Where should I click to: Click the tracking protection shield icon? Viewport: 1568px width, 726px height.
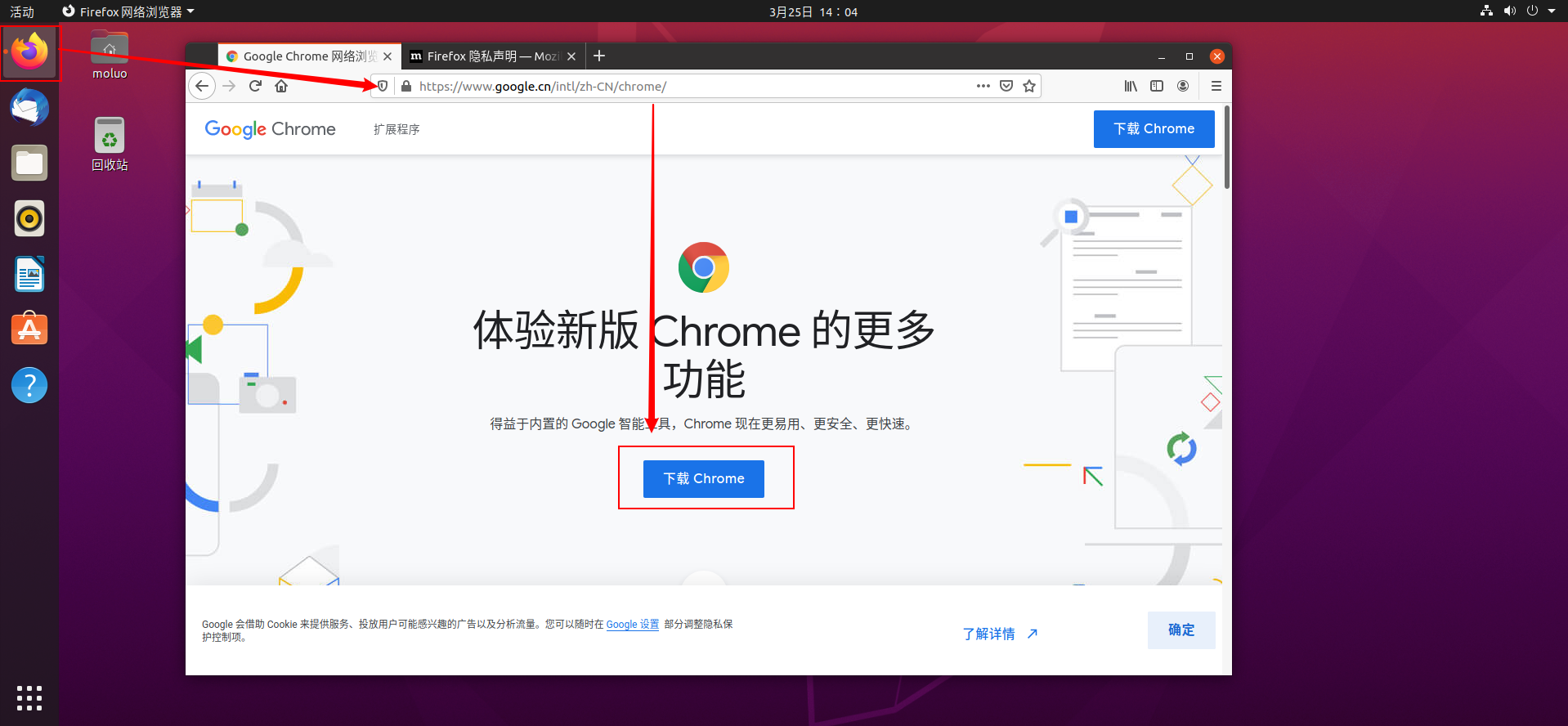click(x=383, y=86)
